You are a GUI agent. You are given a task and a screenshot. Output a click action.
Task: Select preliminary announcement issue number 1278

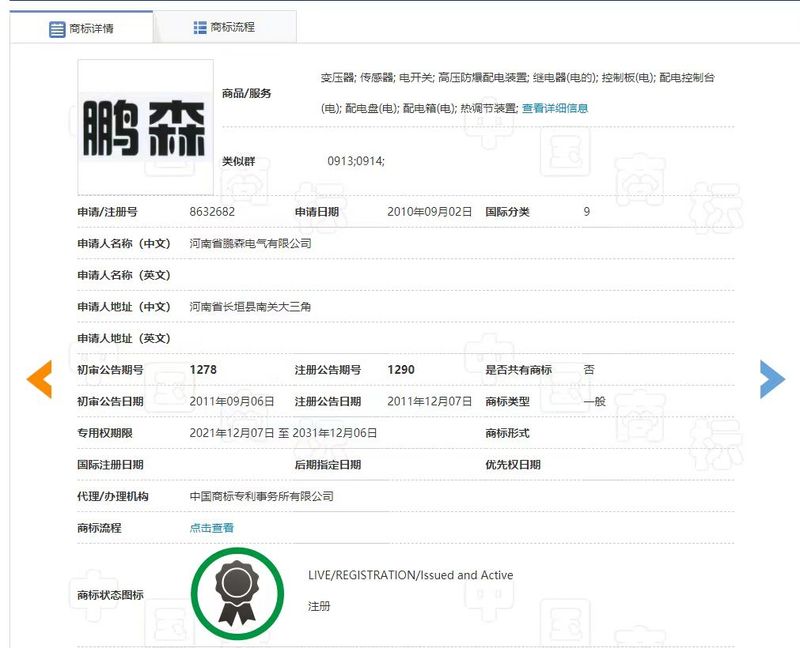click(x=203, y=370)
